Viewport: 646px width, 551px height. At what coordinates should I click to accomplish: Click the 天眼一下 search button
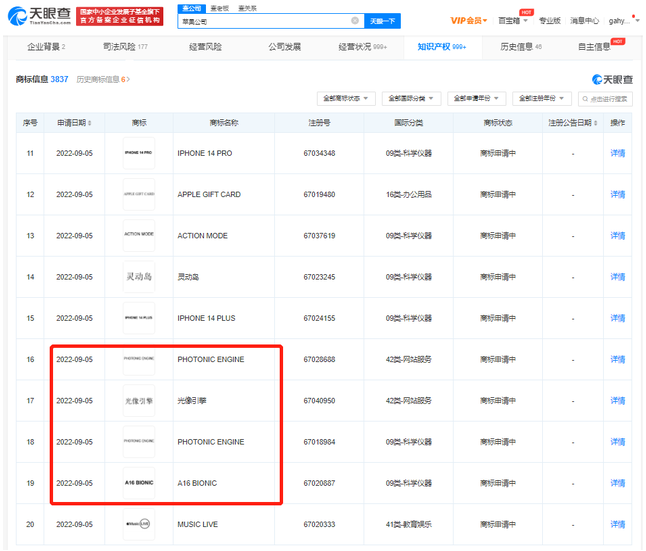382,21
